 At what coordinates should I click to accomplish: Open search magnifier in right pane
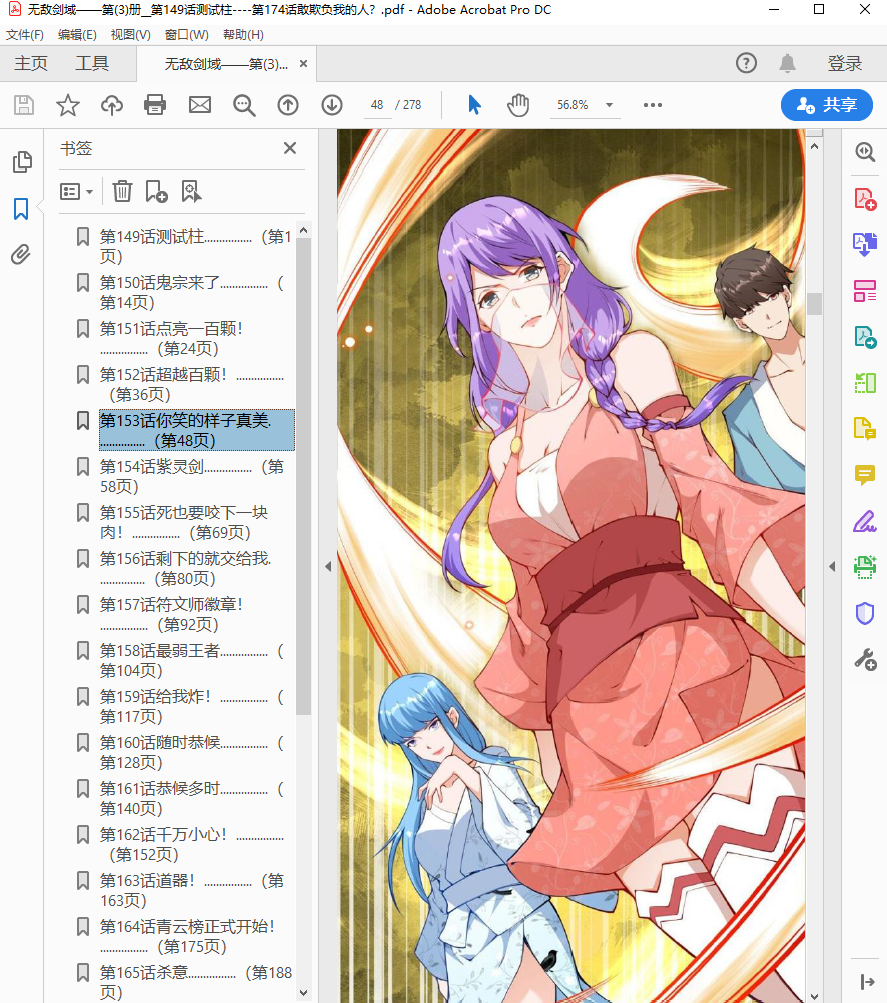point(865,152)
